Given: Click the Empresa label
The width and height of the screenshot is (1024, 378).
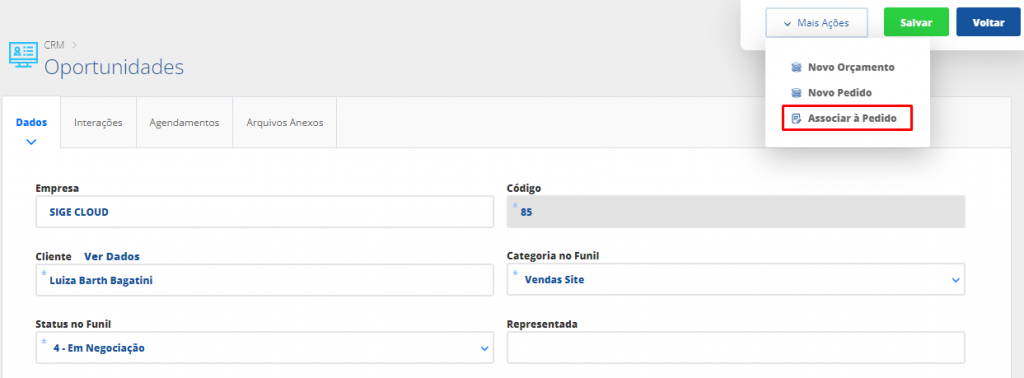Looking at the screenshot, I should coord(57,188).
